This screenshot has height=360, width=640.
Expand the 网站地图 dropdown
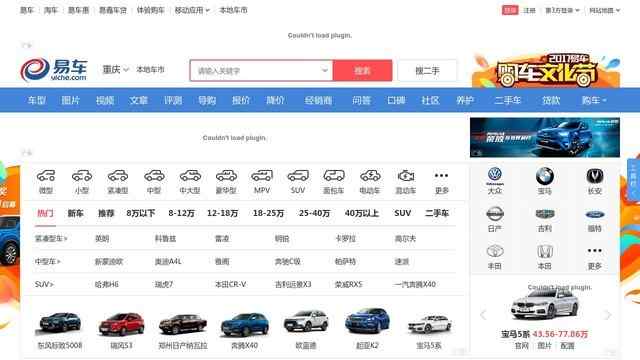tap(604, 10)
